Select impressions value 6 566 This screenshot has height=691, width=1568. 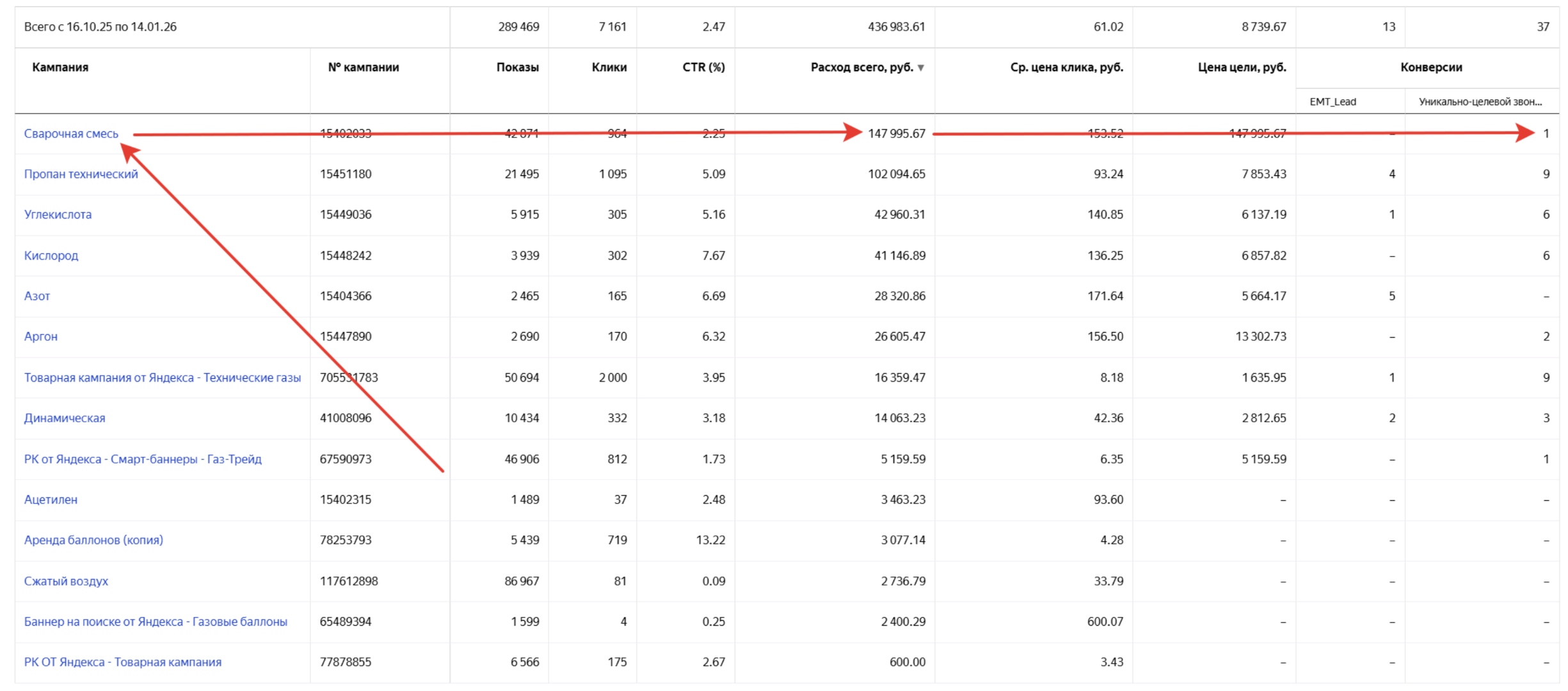click(525, 662)
